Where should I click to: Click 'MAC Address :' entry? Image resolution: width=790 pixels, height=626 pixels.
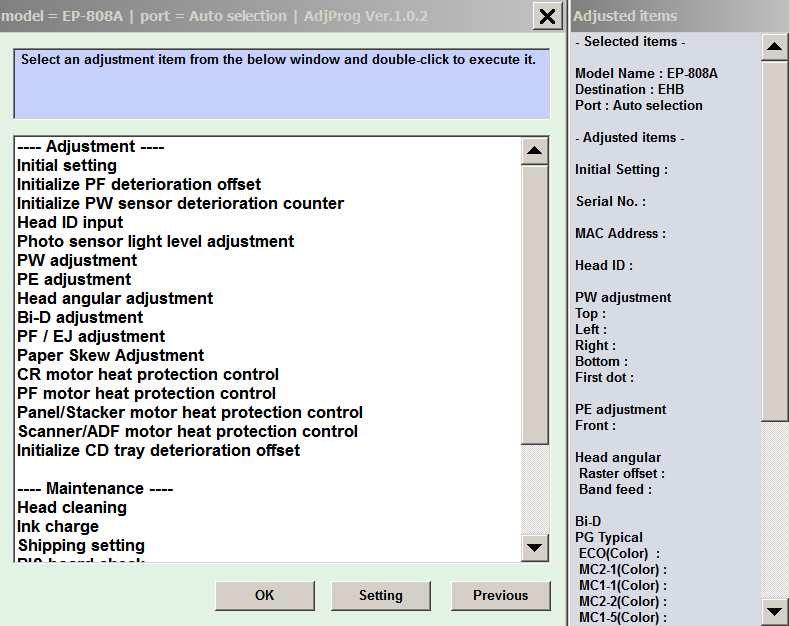coord(621,234)
